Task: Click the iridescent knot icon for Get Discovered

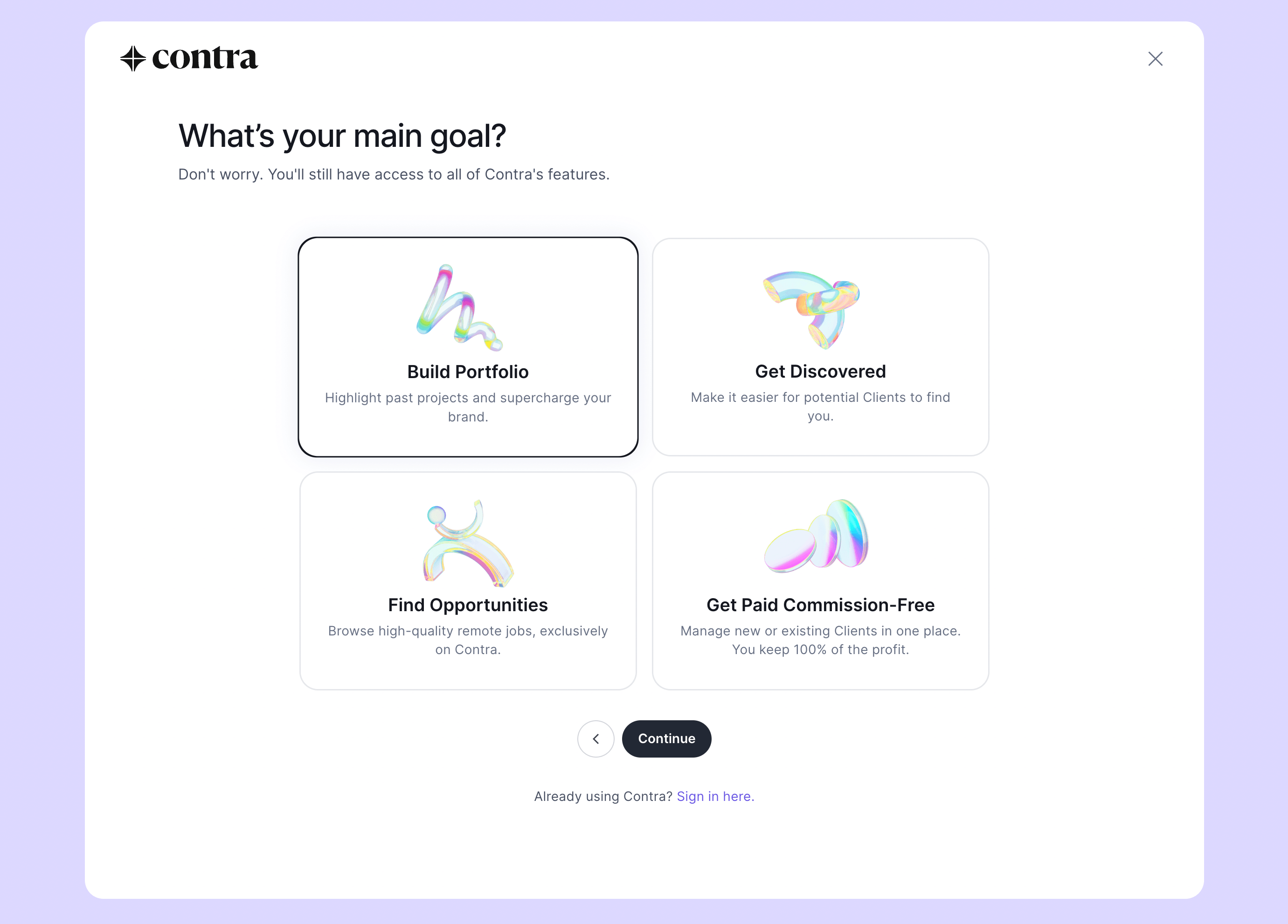Action: 812,308
